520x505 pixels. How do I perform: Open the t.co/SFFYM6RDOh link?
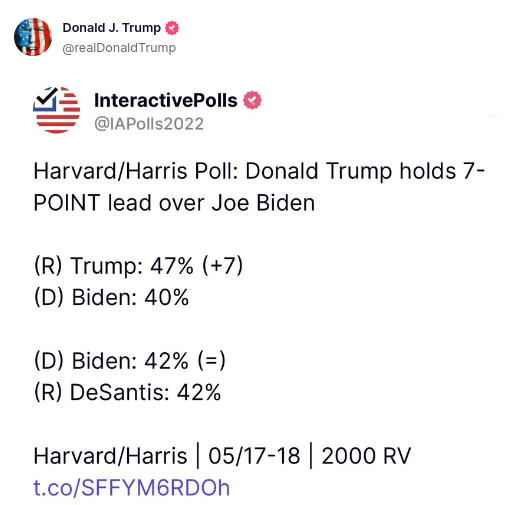[132, 488]
